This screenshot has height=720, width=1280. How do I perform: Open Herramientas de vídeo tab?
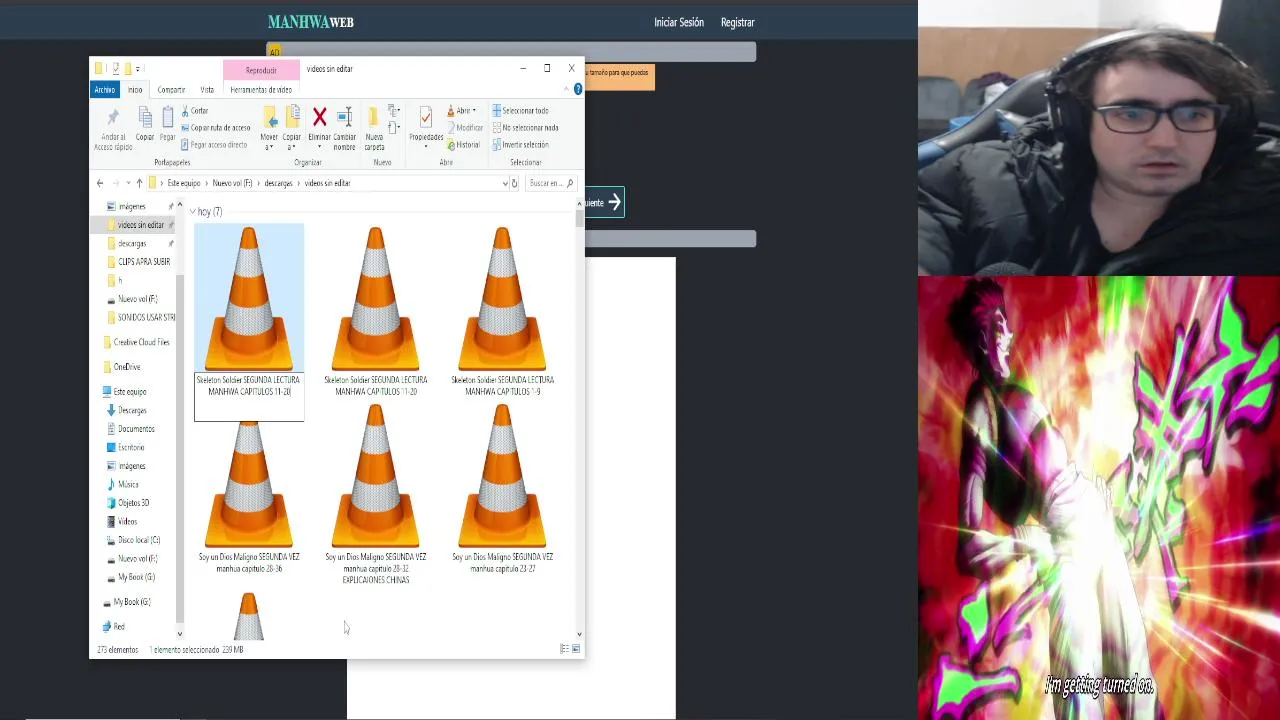coord(261,90)
